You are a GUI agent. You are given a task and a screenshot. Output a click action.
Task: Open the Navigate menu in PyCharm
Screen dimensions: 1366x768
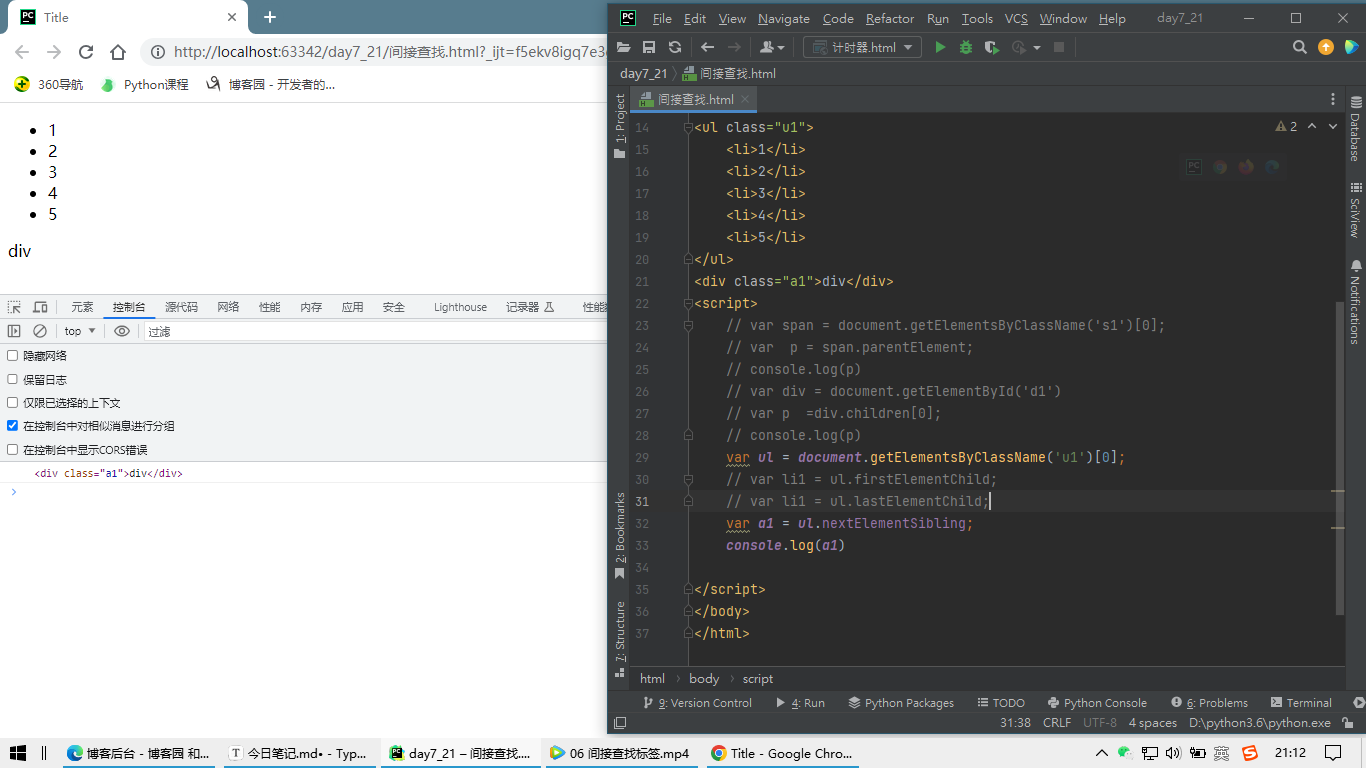784,18
